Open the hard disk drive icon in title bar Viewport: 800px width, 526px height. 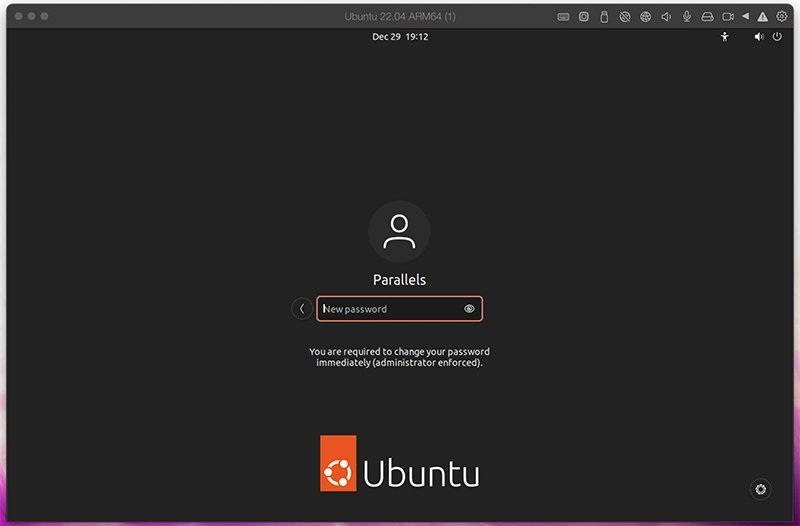click(x=707, y=17)
